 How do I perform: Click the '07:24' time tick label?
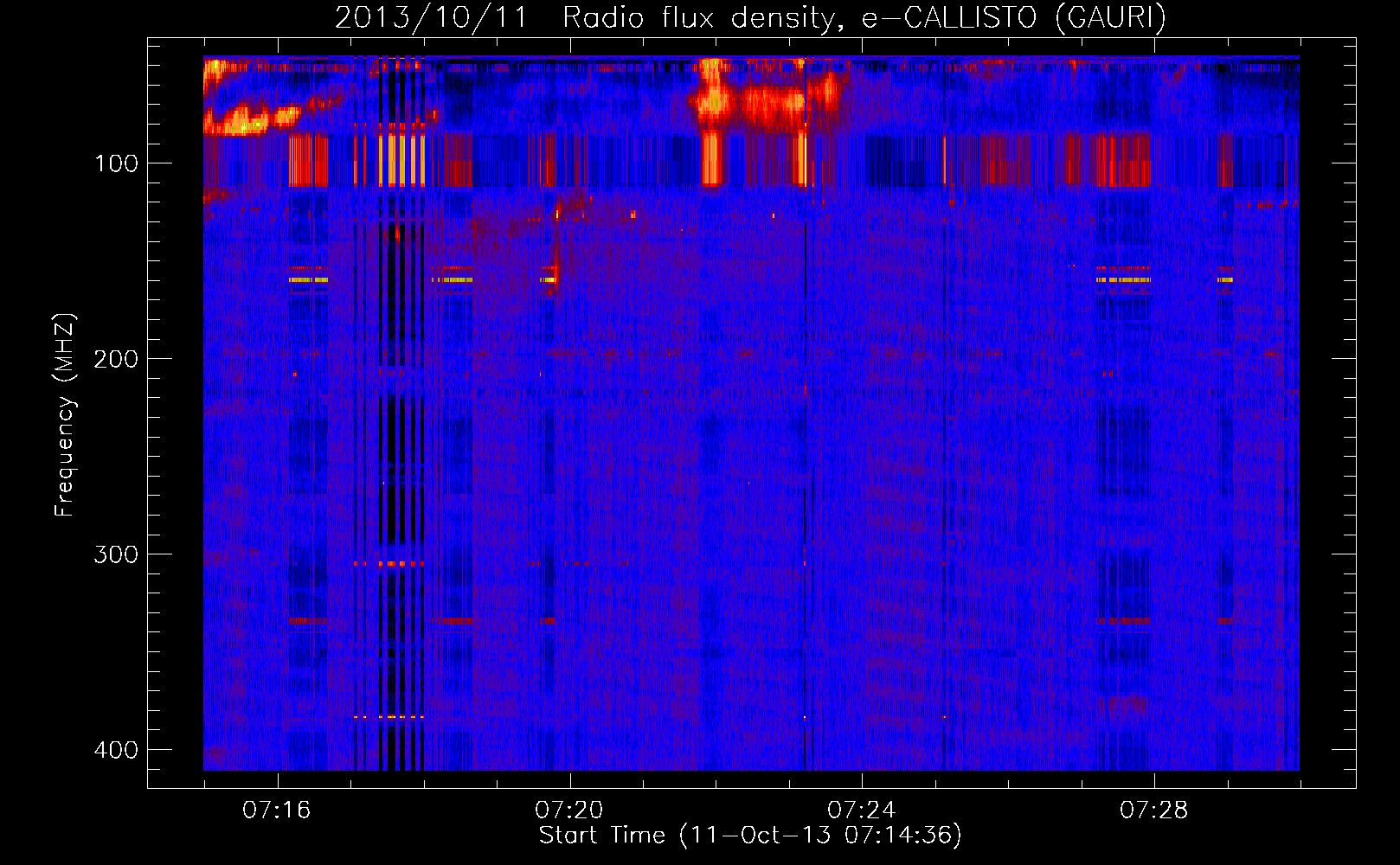click(862, 811)
